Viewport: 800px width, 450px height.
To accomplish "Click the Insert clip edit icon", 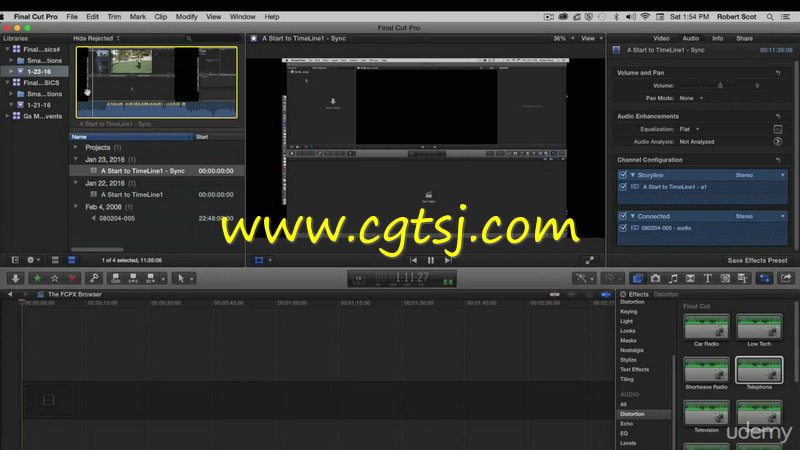I will (133, 279).
